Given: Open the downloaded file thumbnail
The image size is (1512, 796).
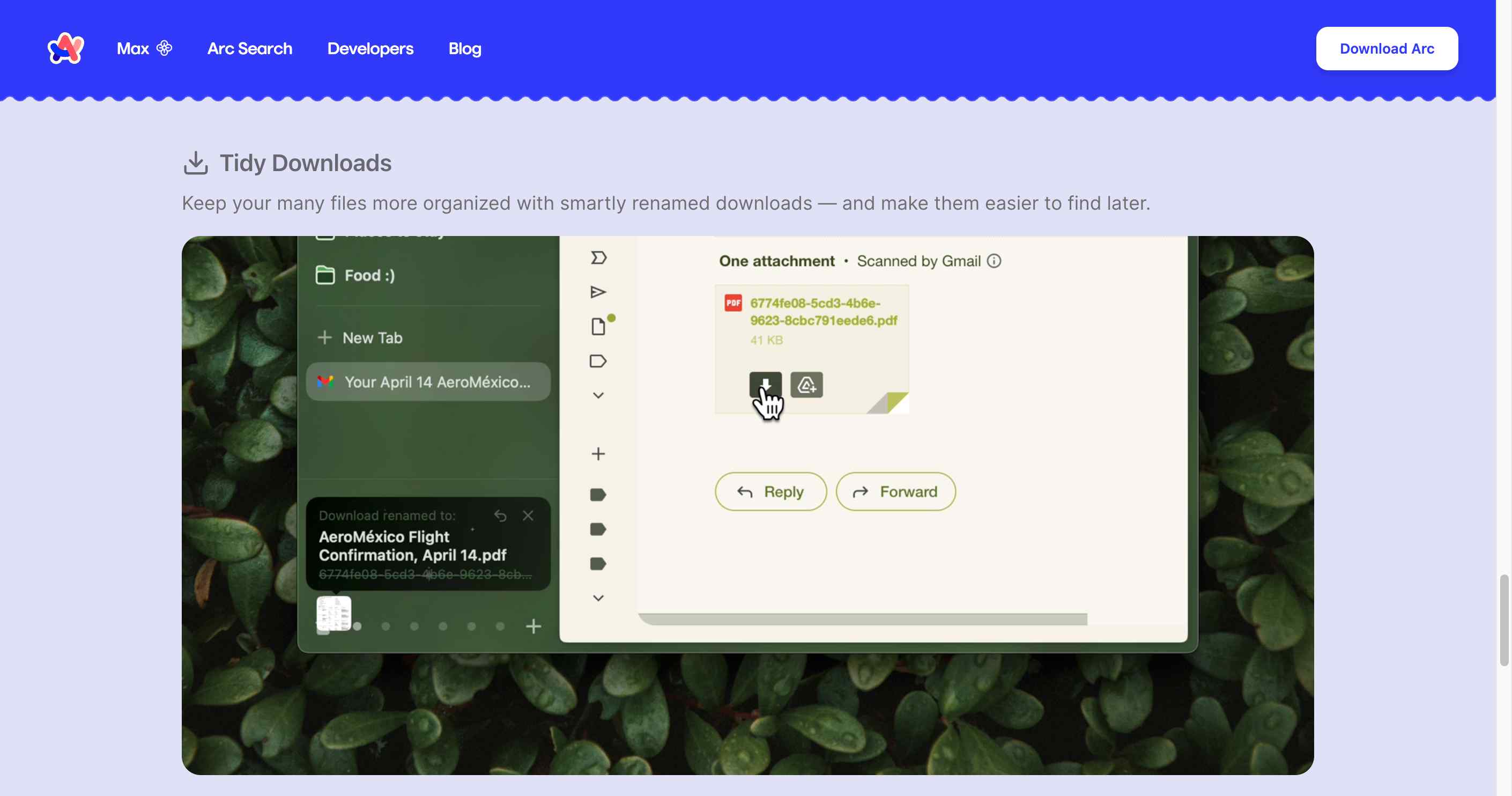Looking at the screenshot, I should [x=333, y=614].
